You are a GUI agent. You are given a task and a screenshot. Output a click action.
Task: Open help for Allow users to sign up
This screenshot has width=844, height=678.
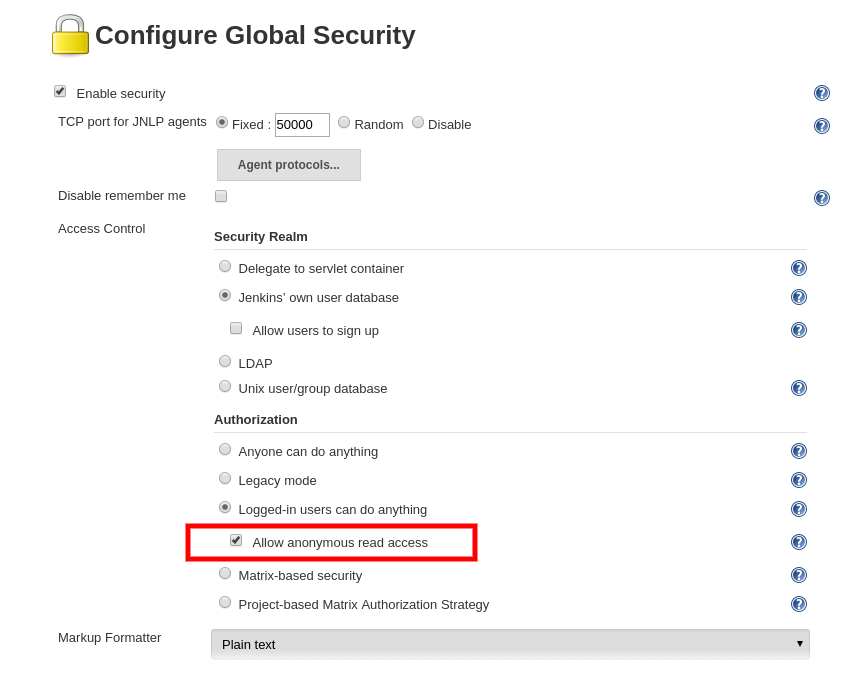(798, 329)
